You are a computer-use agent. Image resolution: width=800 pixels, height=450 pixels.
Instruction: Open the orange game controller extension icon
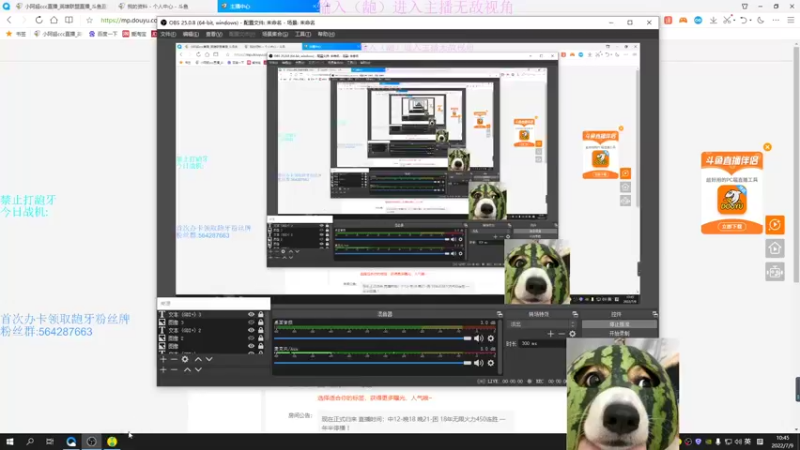click(683, 20)
